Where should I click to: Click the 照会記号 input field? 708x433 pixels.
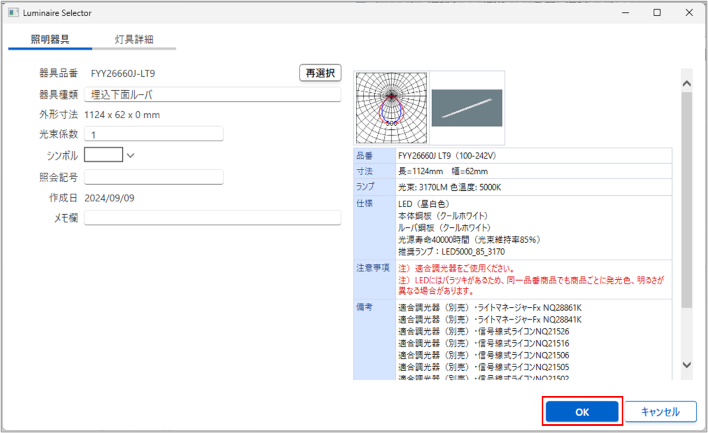pos(153,177)
